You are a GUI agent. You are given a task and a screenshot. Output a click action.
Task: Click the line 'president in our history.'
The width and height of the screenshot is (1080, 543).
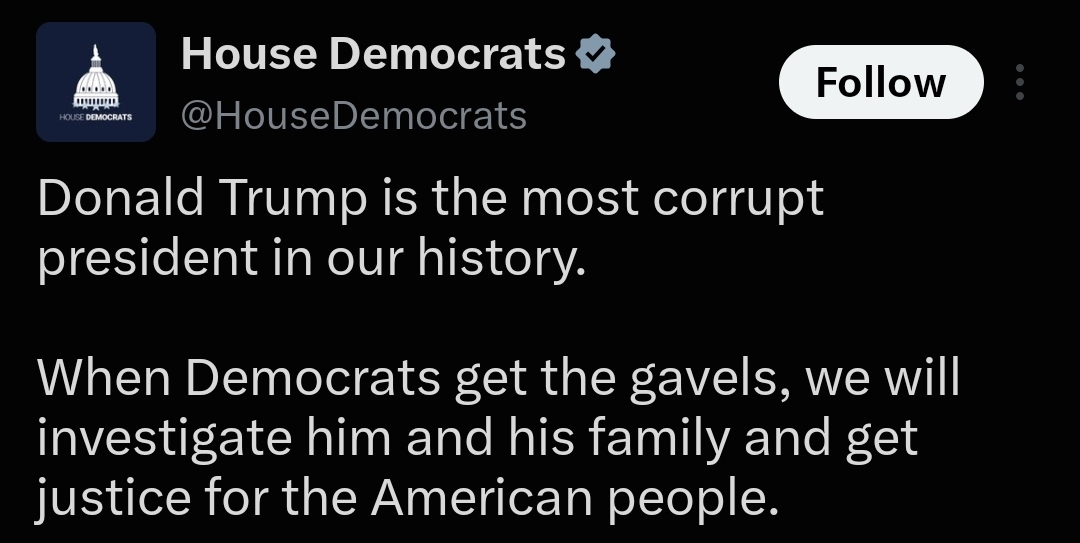[311, 258]
